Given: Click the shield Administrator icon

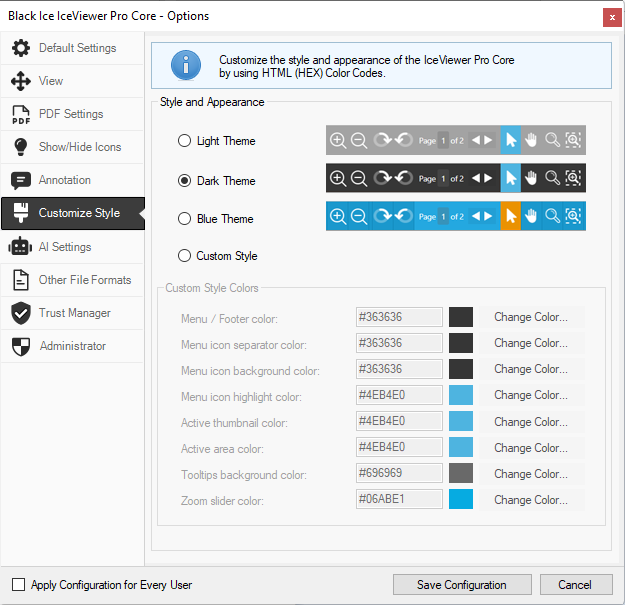Looking at the screenshot, I should coord(21,346).
